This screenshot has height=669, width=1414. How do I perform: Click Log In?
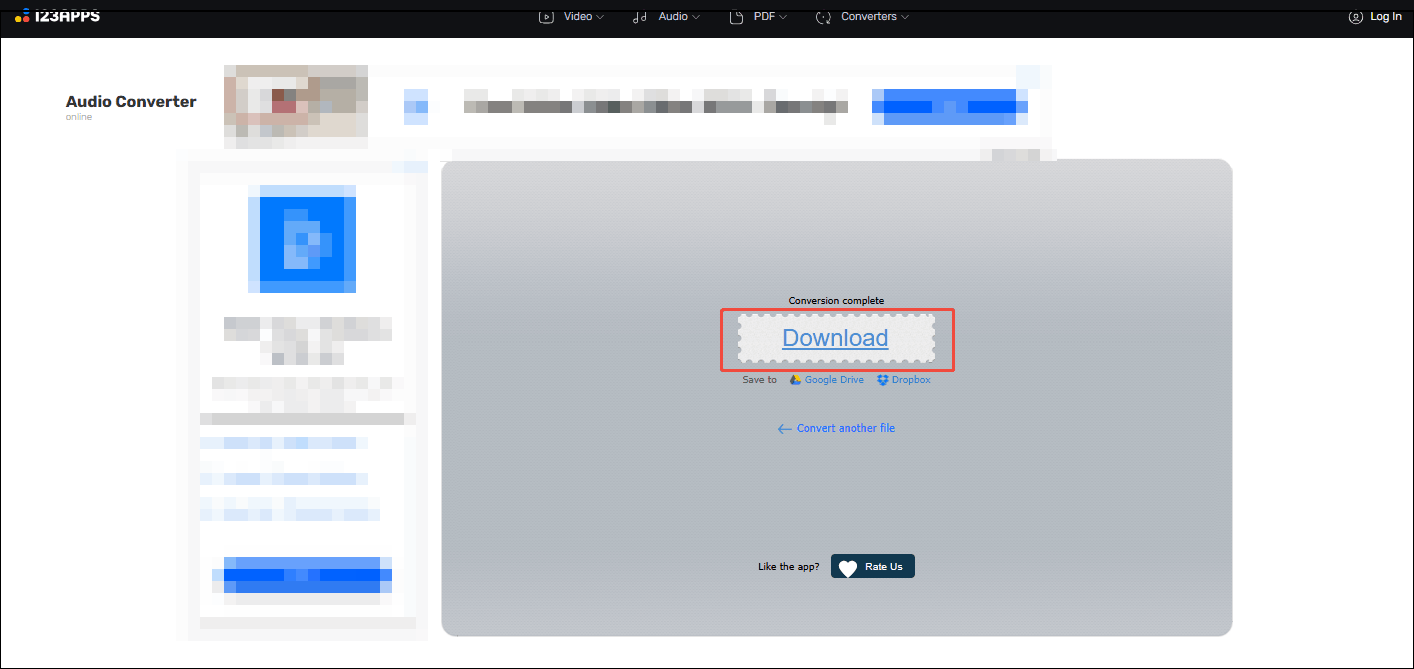point(1386,17)
